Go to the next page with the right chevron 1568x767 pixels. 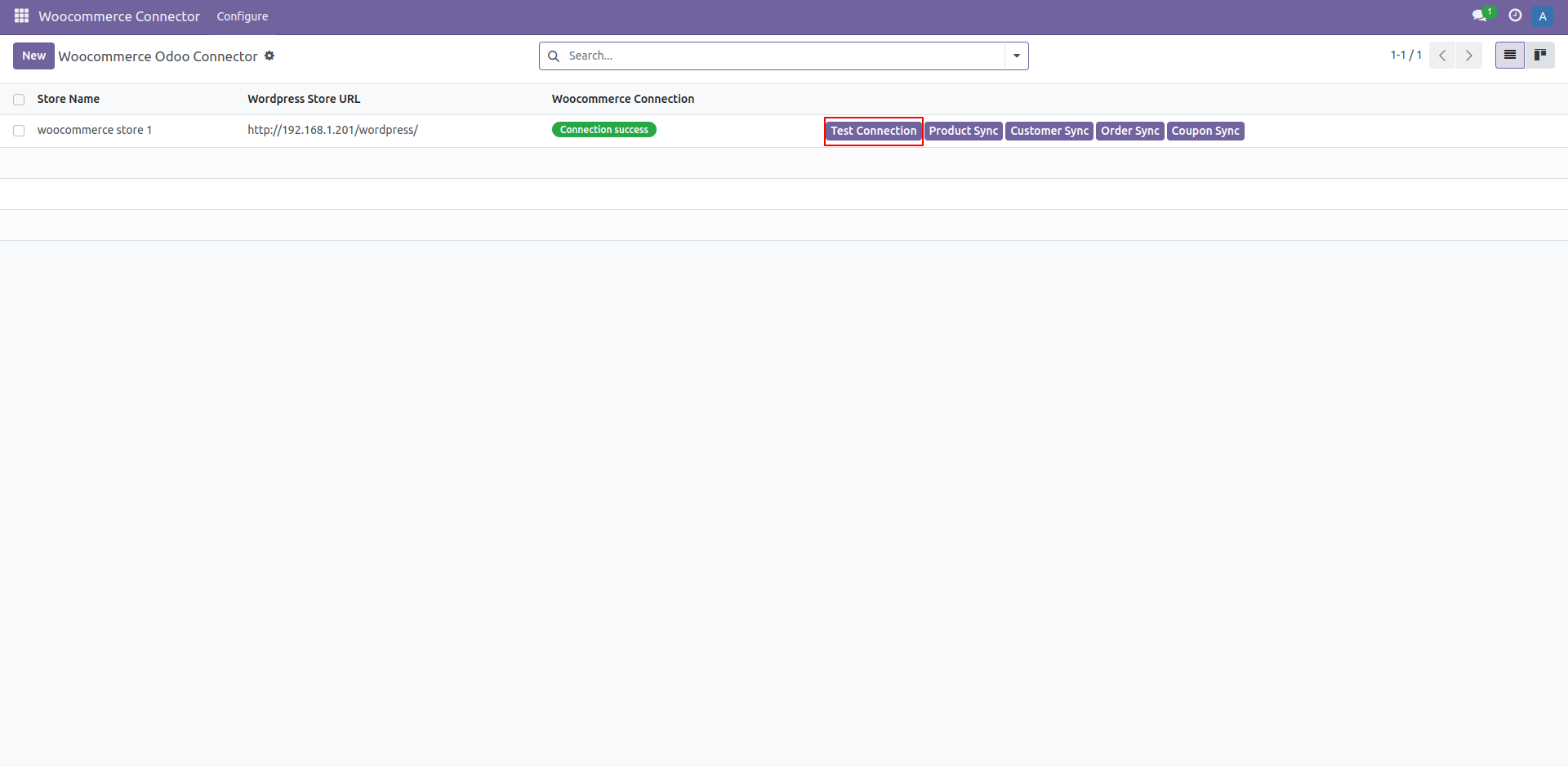coord(1469,55)
